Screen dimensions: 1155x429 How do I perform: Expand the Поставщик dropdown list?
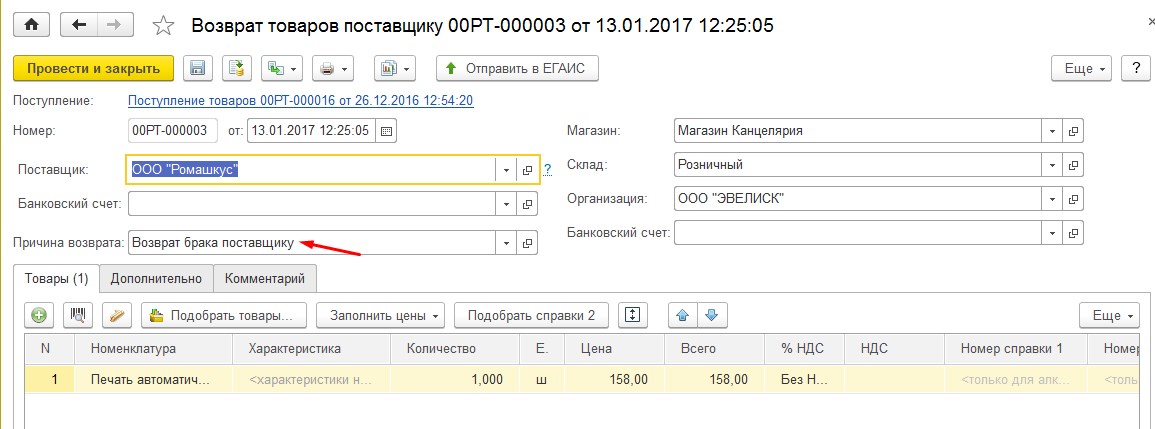(506, 170)
